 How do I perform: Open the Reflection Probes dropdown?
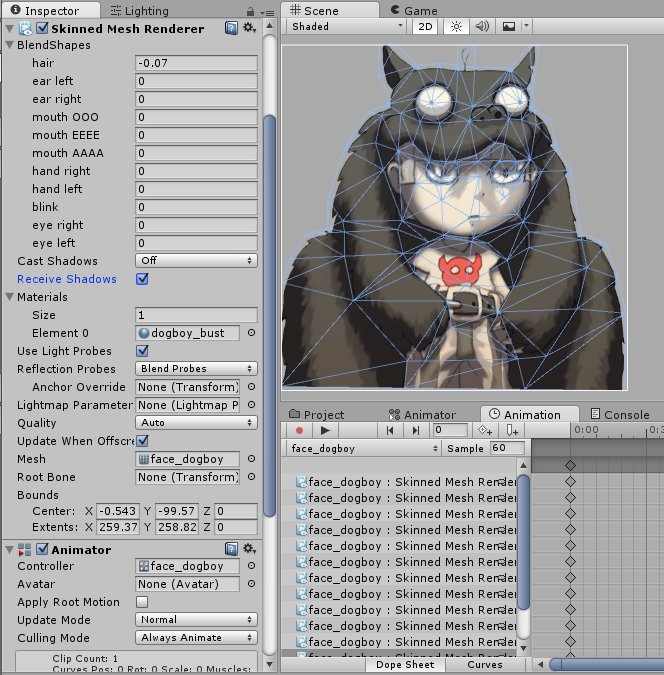click(196, 368)
